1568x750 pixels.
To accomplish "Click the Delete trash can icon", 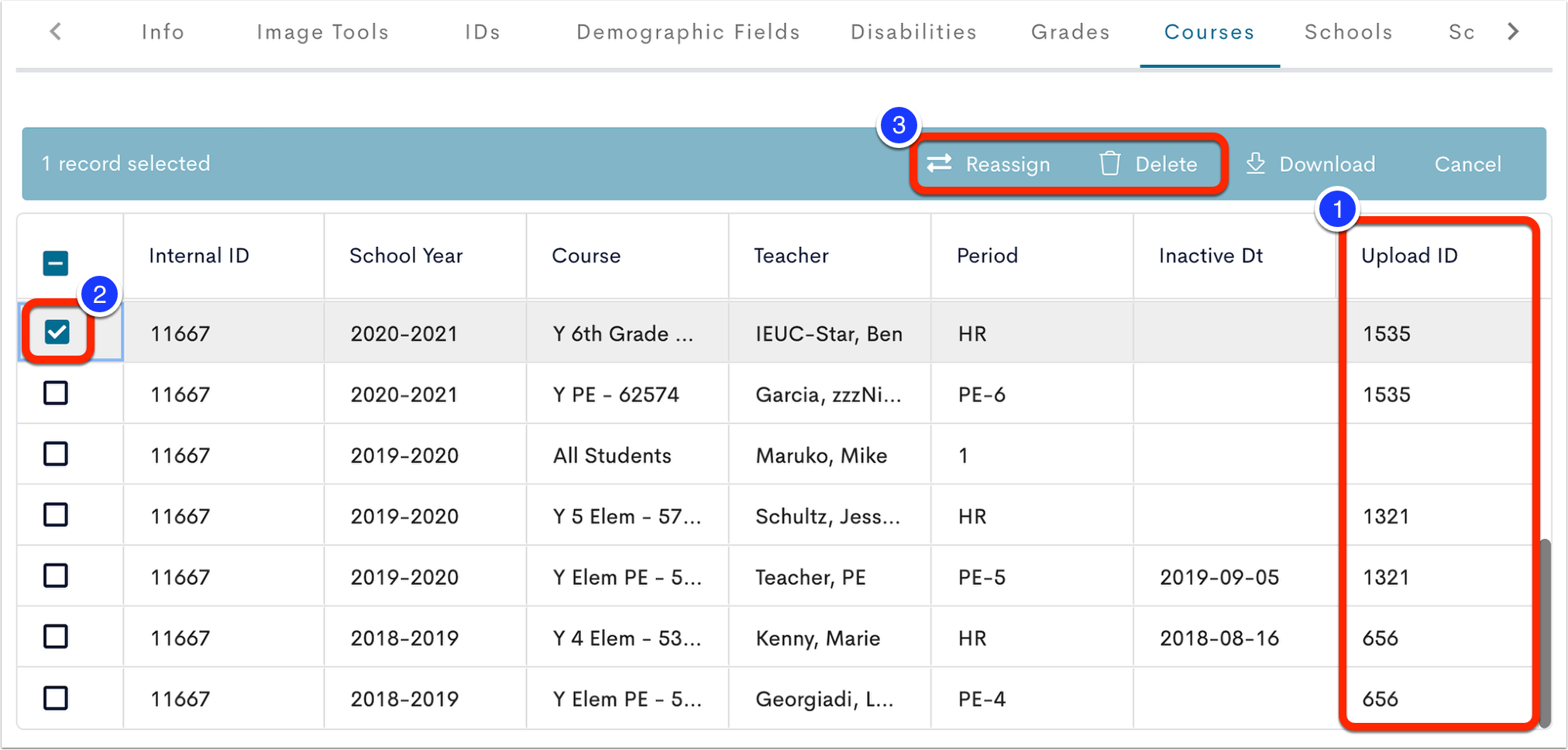I will coord(1109,163).
